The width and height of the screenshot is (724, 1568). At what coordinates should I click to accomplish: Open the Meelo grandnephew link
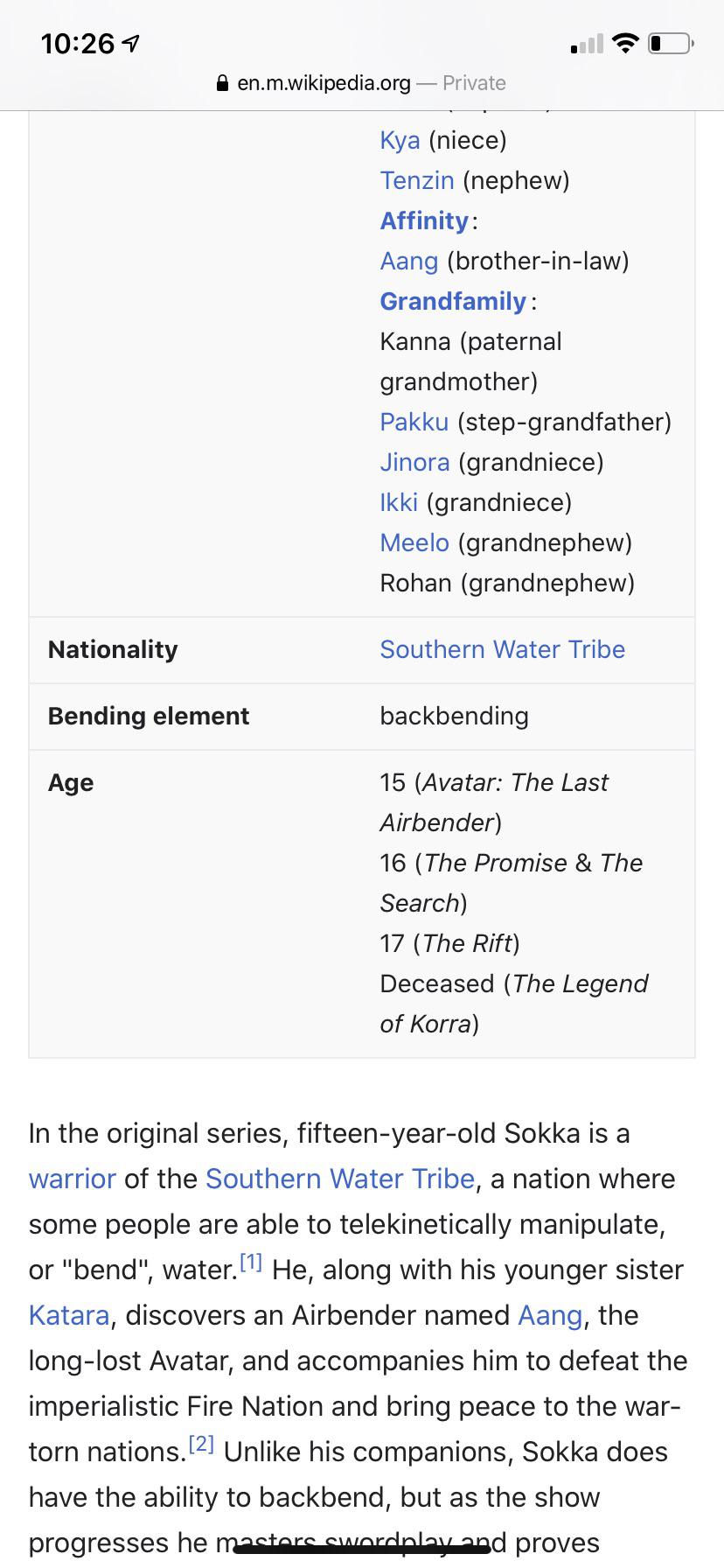[x=413, y=542]
